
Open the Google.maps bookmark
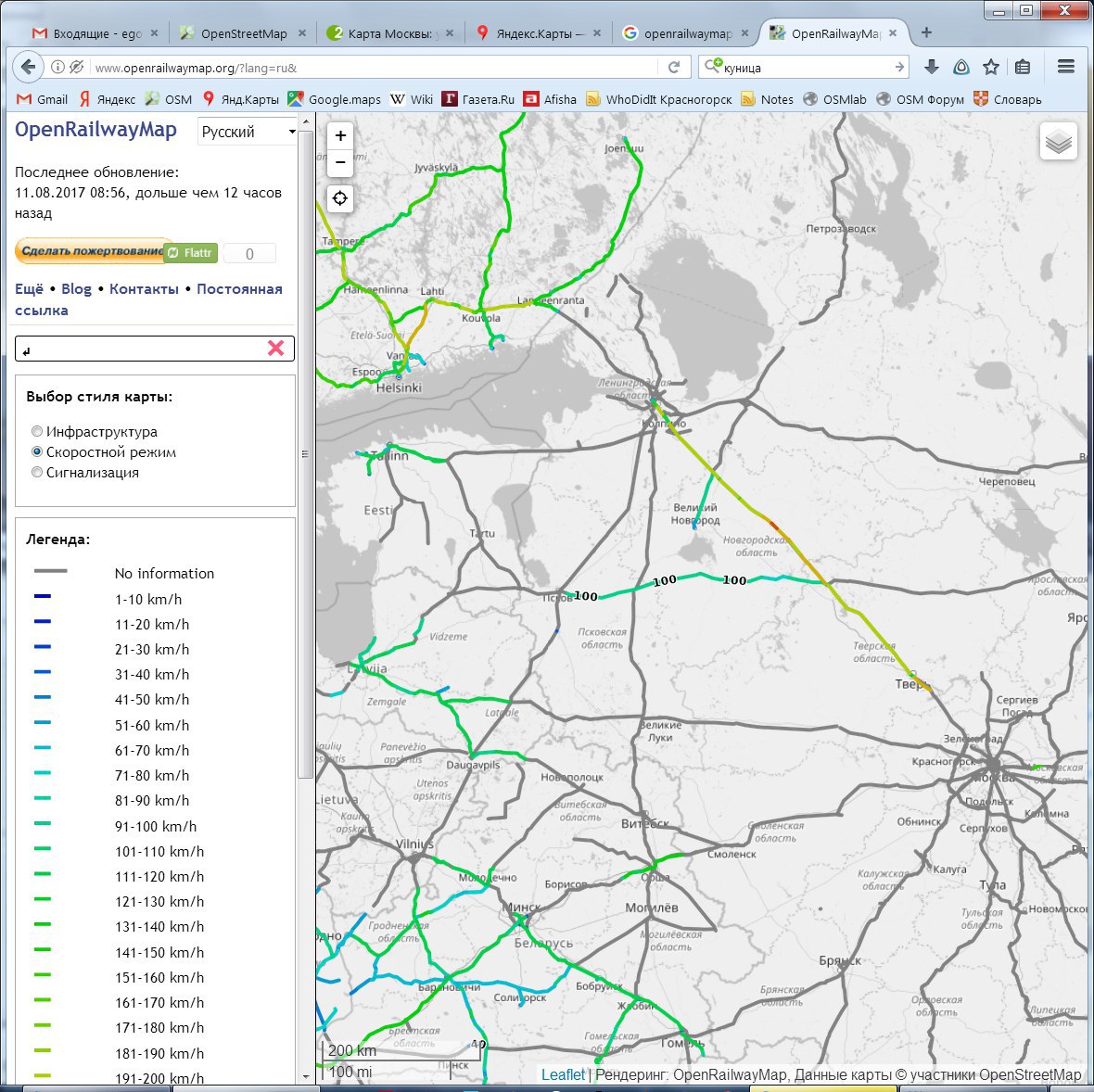(x=335, y=99)
